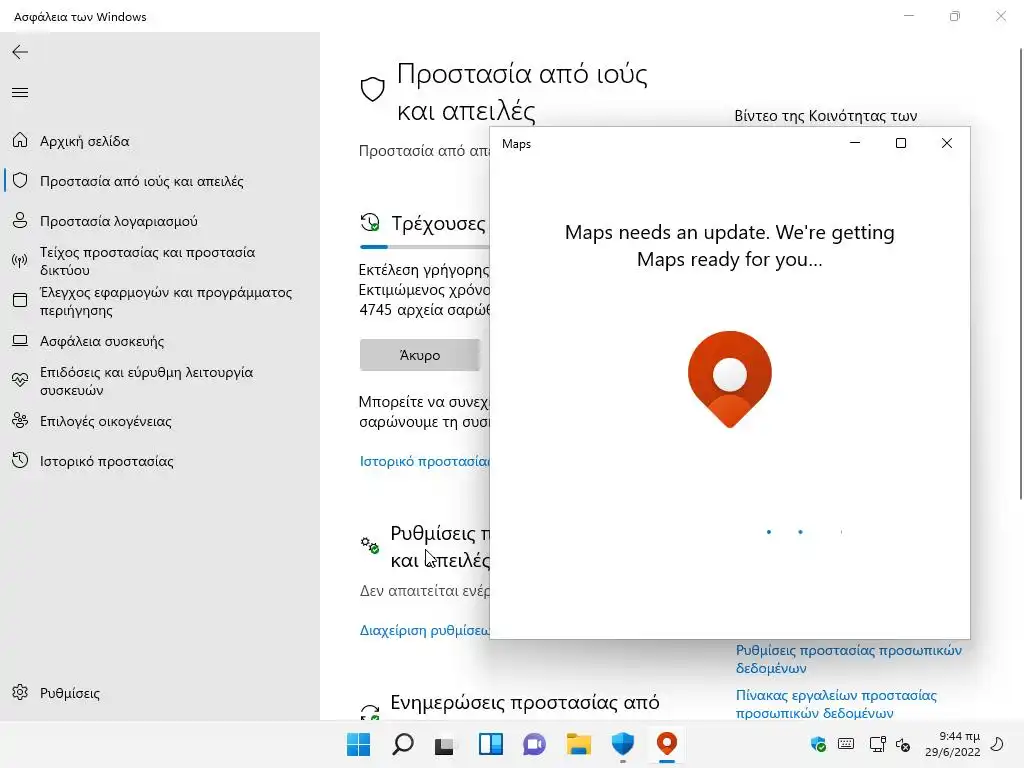Click the settings gear icon in sidebar
Image resolution: width=1024 pixels, height=768 pixels.
[20, 692]
